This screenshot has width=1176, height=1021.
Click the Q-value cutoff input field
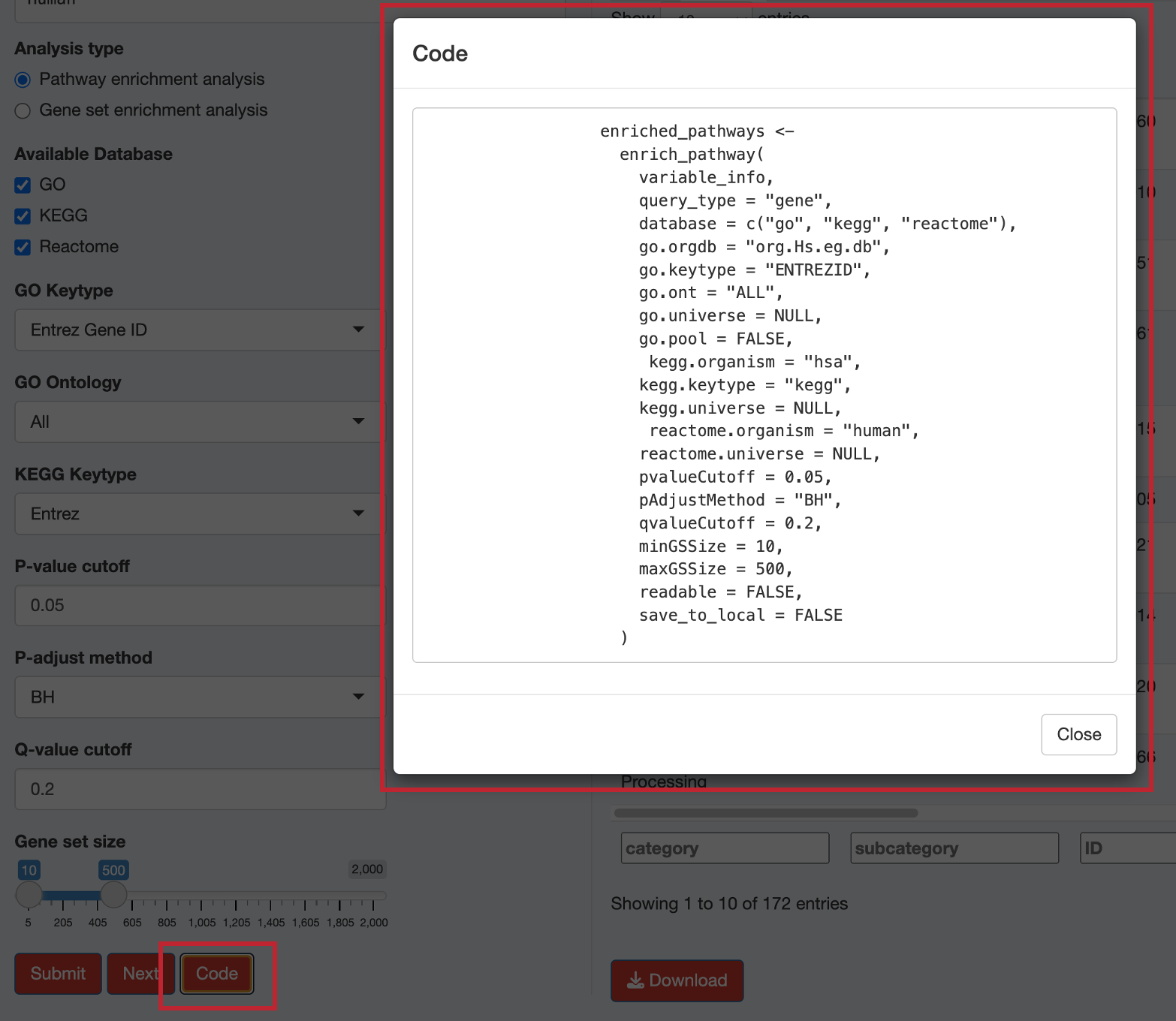click(x=200, y=789)
